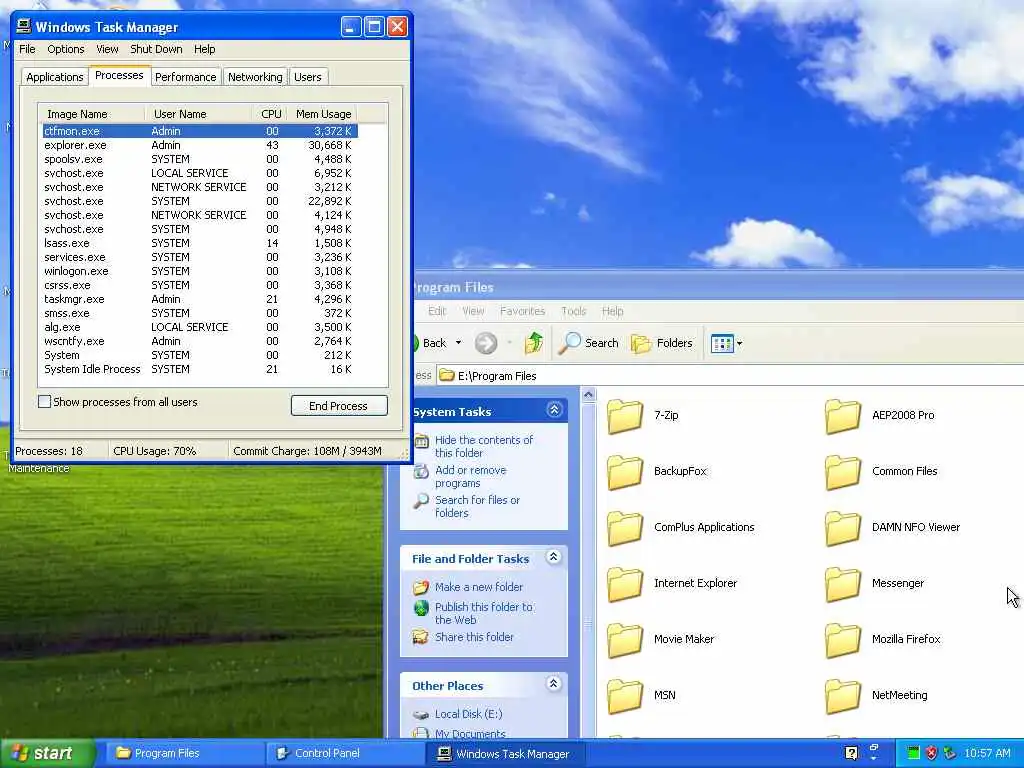Select the explorer.exe process row
This screenshot has height=768, width=1024.
[200, 145]
